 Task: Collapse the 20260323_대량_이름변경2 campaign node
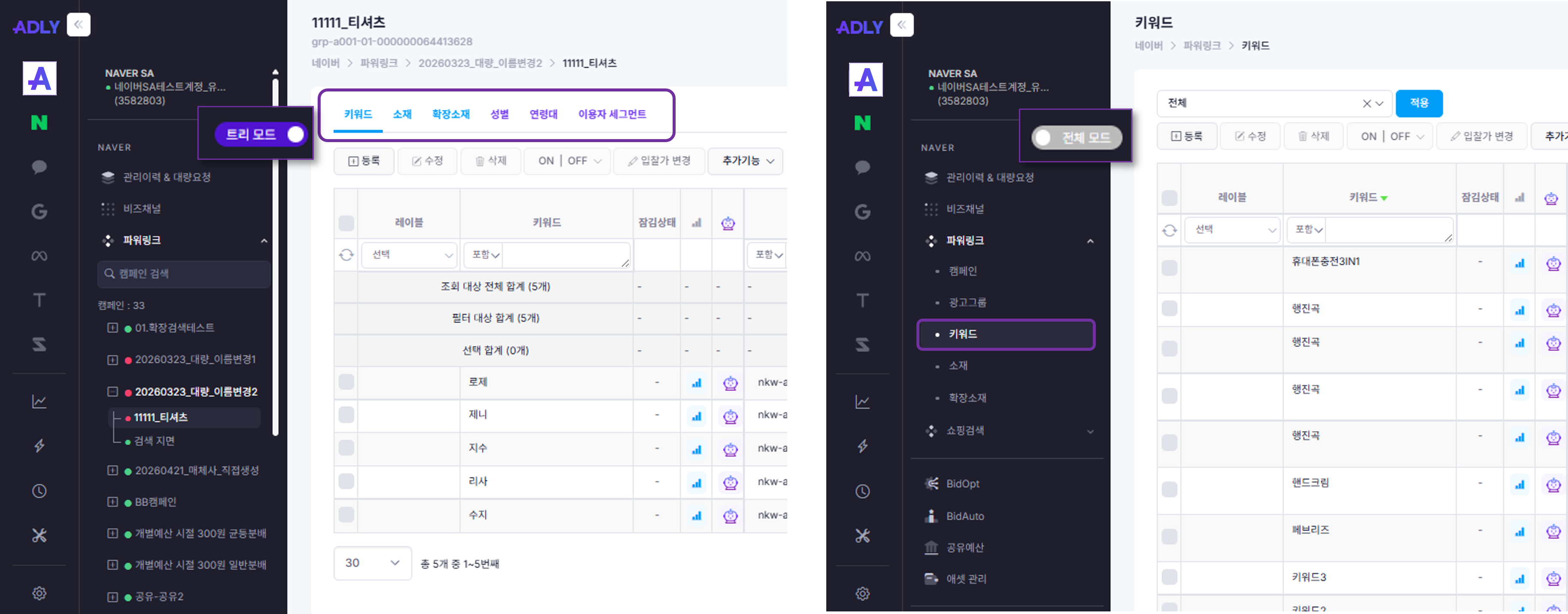tap(112, 392)
